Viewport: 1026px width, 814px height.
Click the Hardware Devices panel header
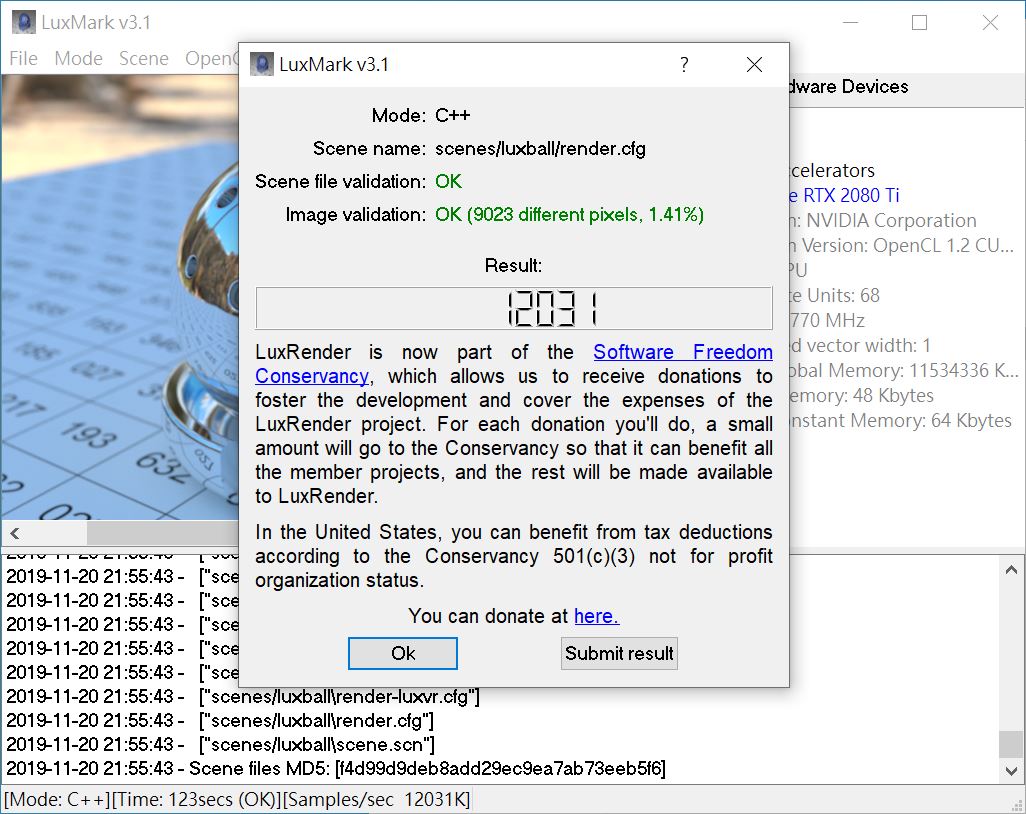coord(848,87)
